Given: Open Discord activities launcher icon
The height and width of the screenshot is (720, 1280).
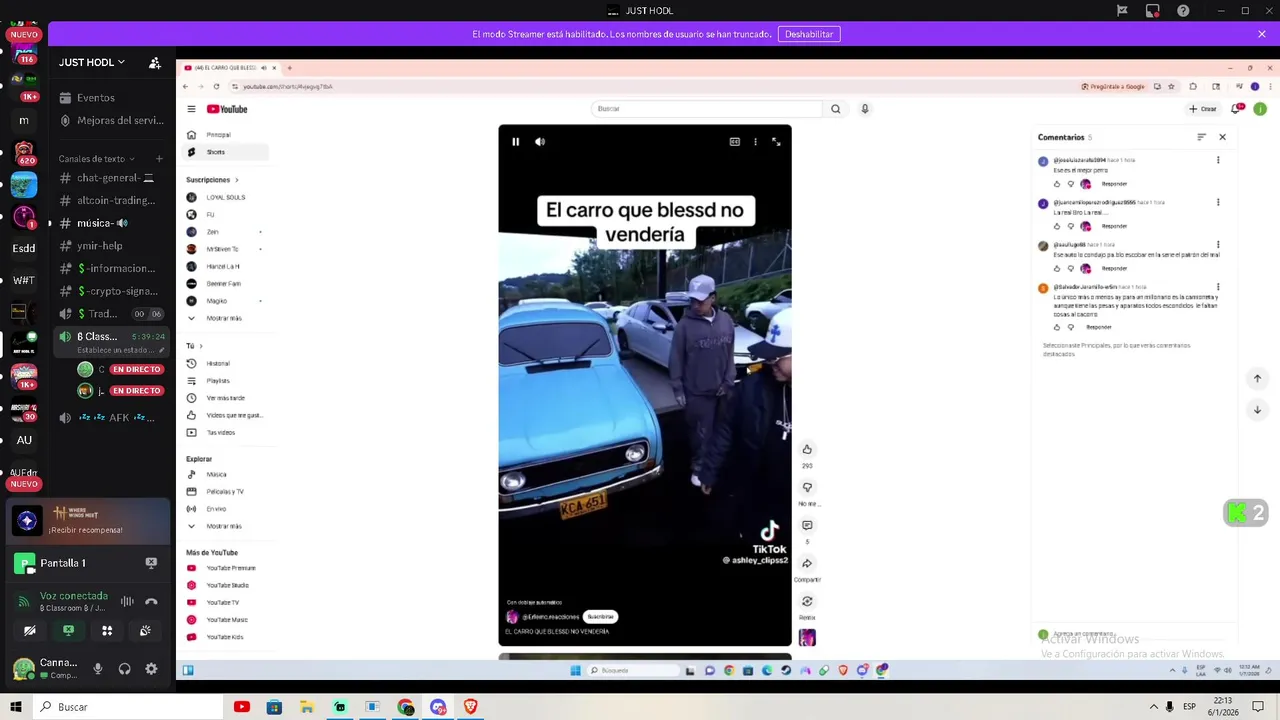Looking at the screenshot, I should tap(107, 630).
